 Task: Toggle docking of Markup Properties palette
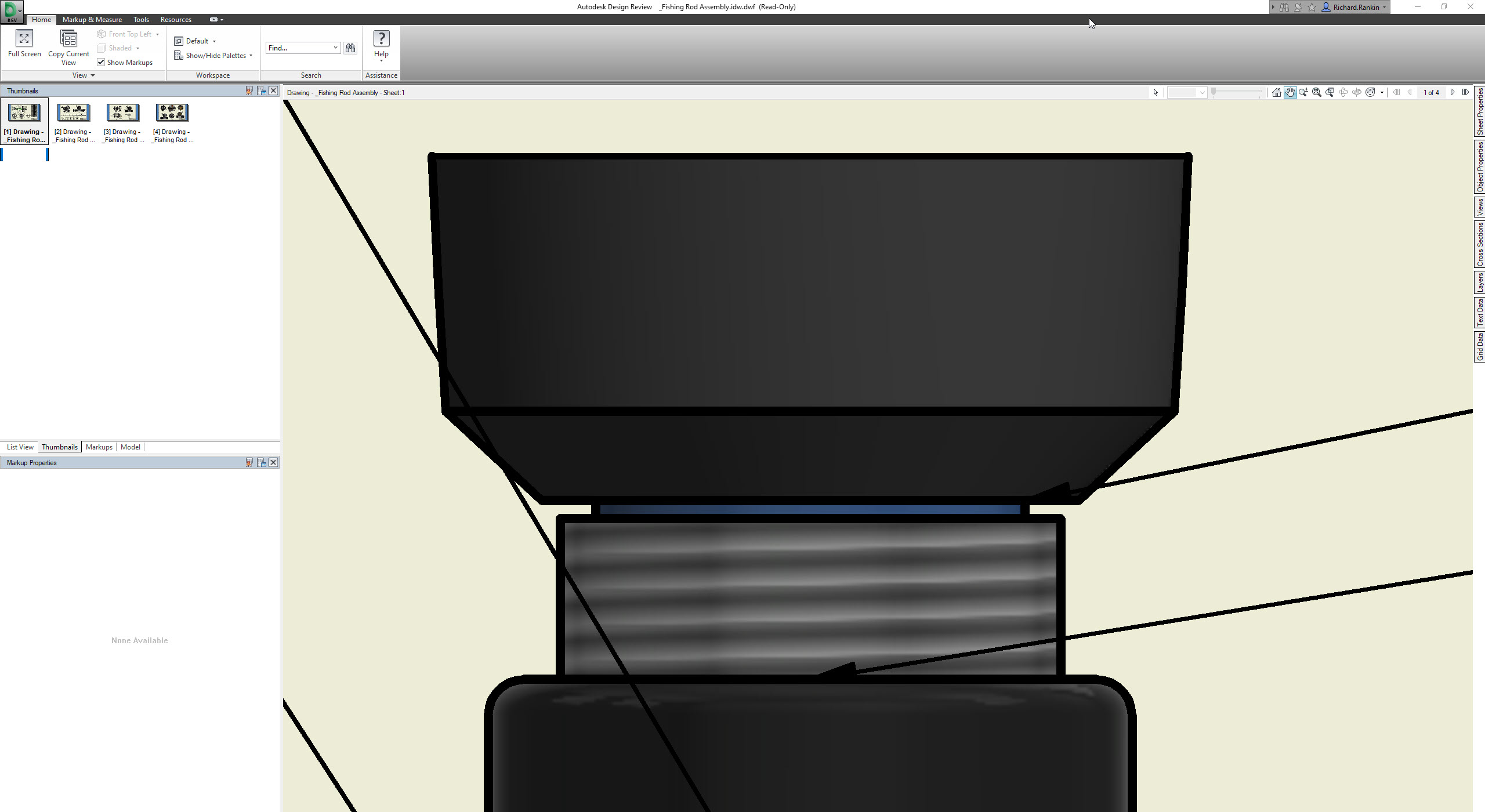pos(262,462)
